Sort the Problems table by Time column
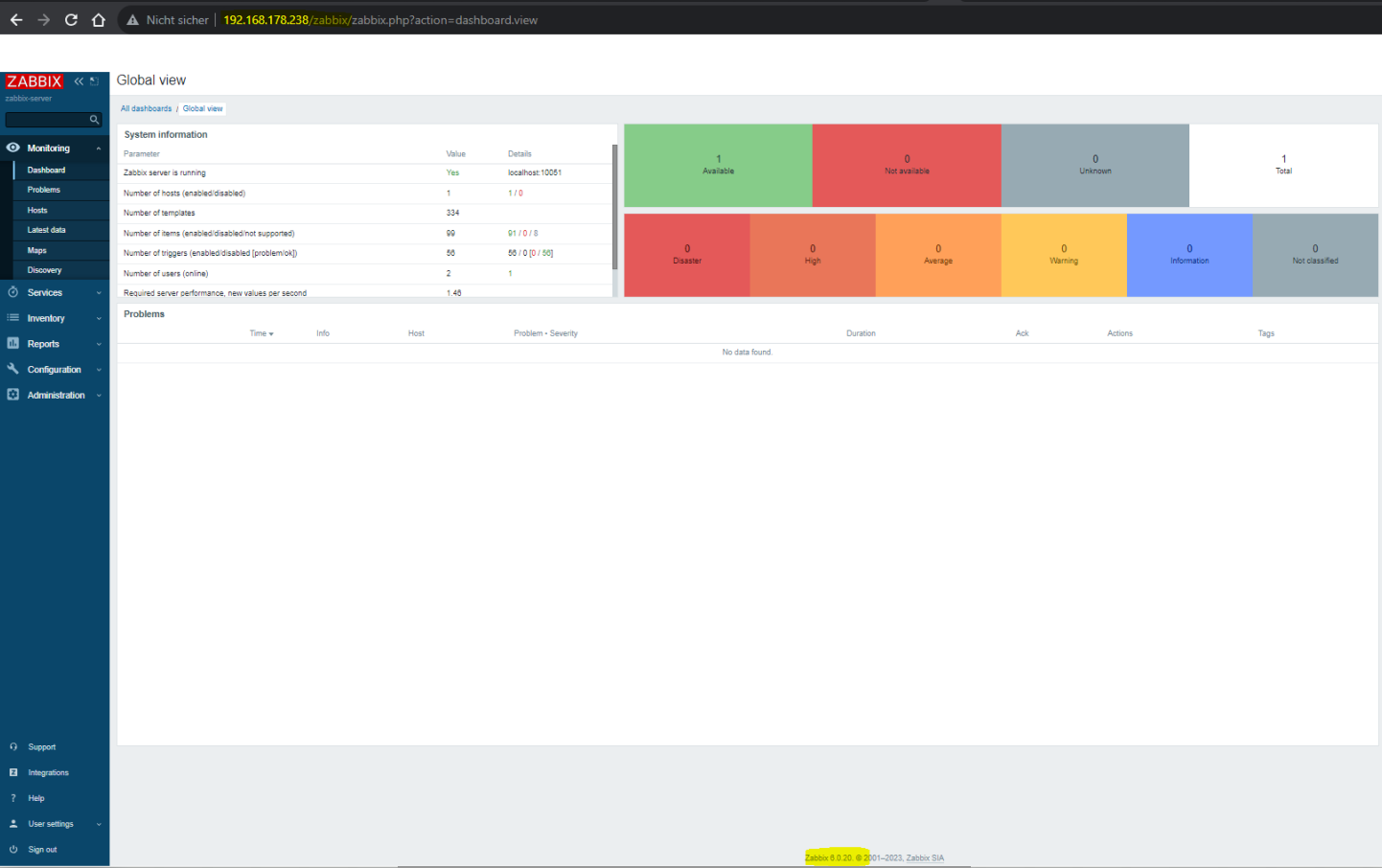The image size is (1382, 868). tap(261, 333)
